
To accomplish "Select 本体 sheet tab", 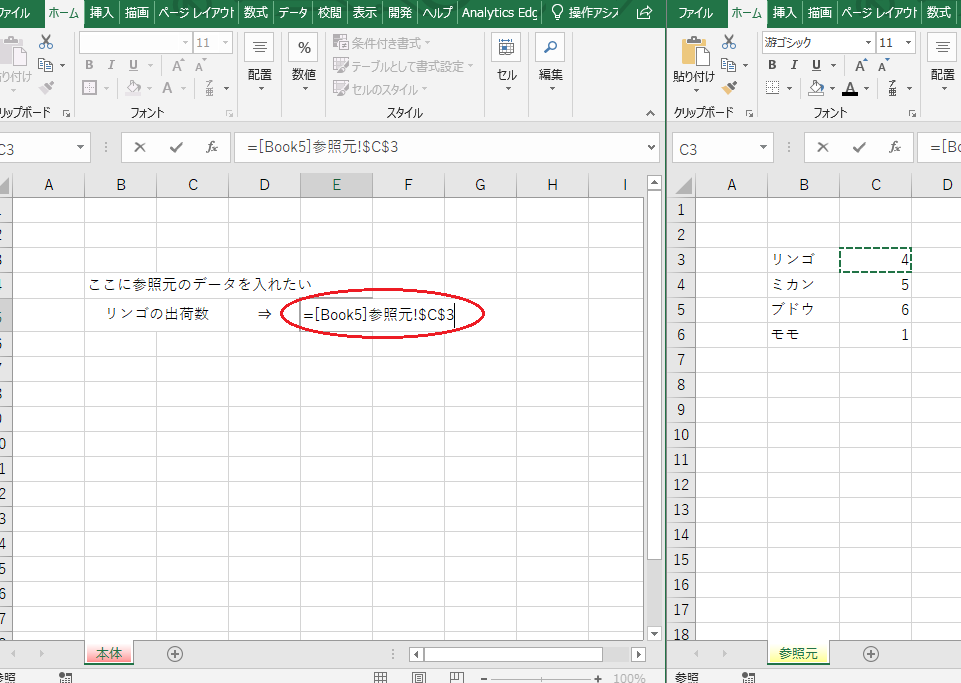I will click(109, 654).
